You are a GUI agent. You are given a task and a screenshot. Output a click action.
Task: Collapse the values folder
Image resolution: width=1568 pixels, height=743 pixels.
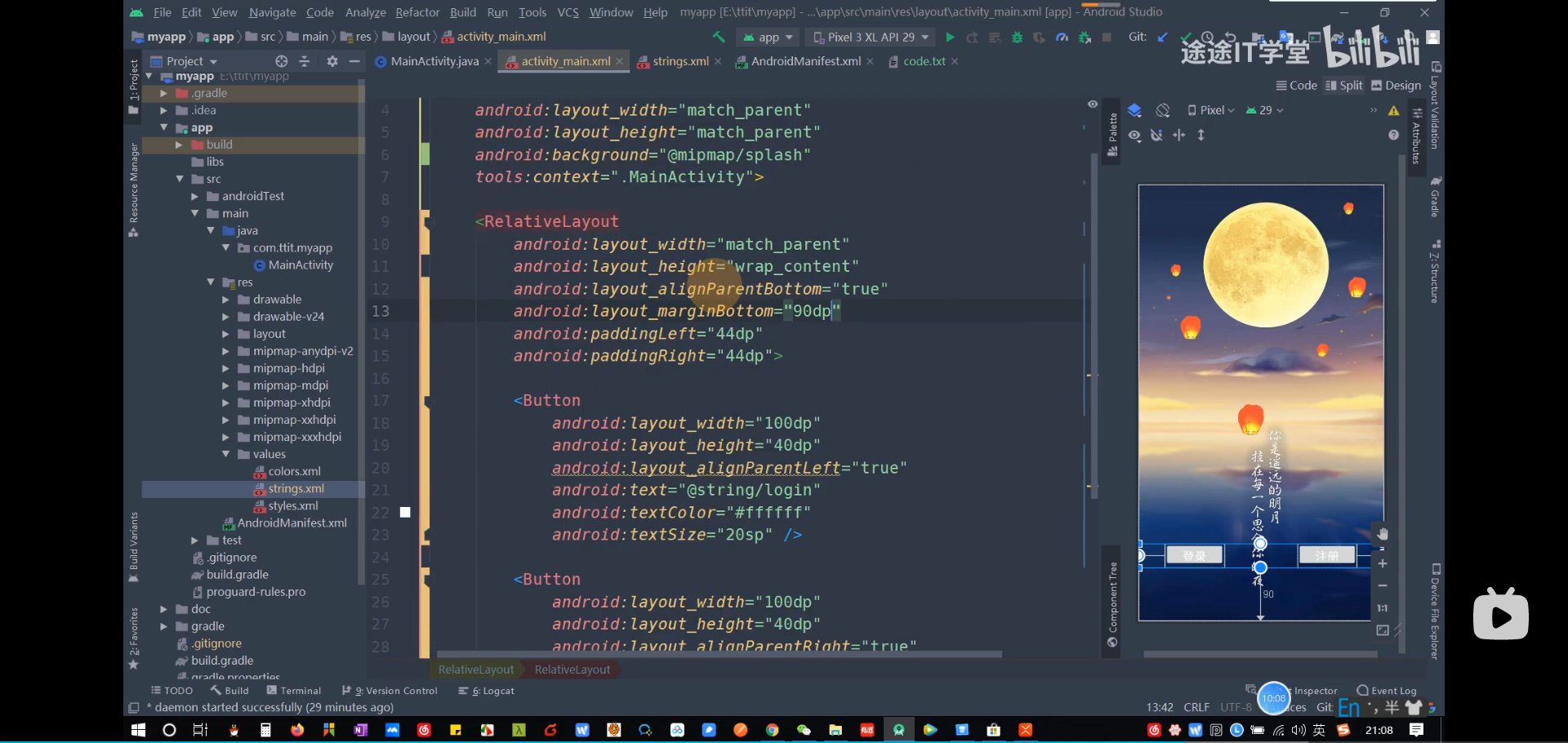[226, 454]
